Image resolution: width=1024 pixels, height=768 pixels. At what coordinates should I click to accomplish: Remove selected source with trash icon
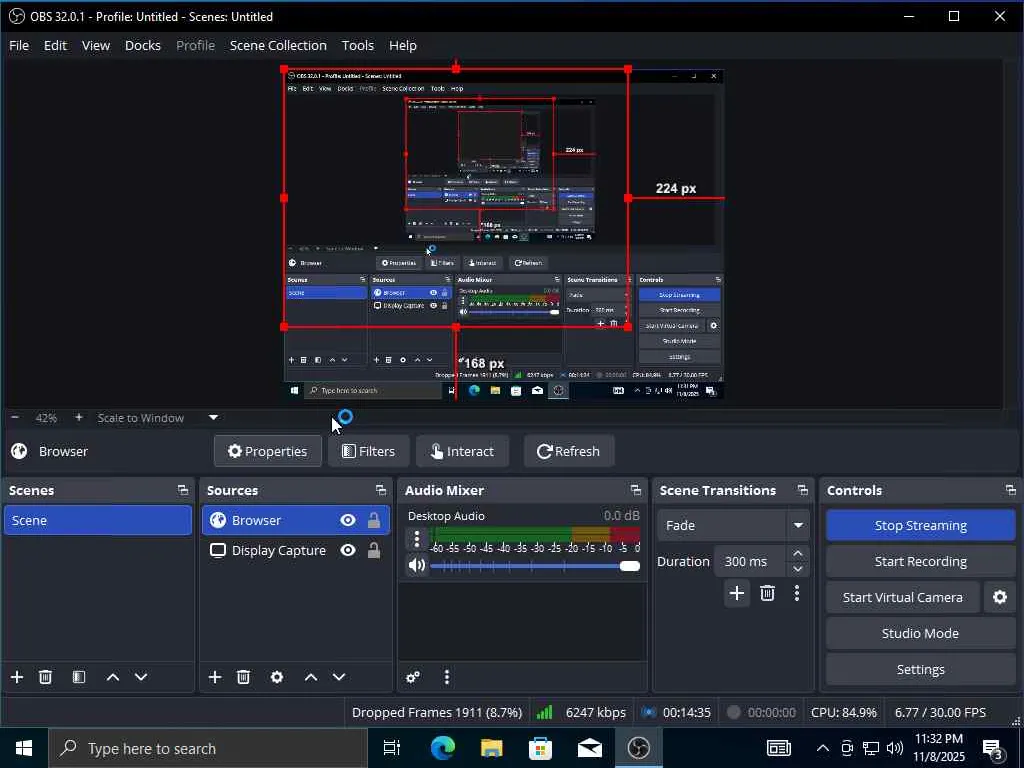tap(243, 677)
